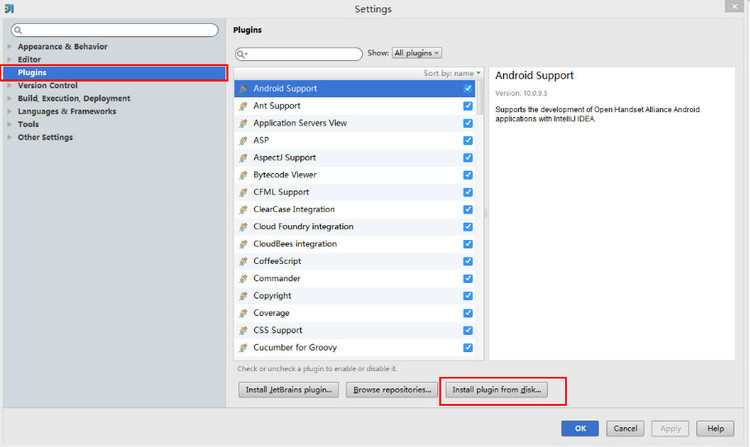Open the Editor settings category
Screen dimensions: 750x447
[29, 59]
